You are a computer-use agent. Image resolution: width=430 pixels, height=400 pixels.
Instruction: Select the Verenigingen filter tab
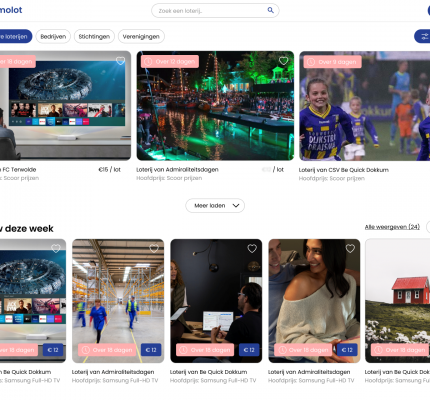(x=141, y=36)
